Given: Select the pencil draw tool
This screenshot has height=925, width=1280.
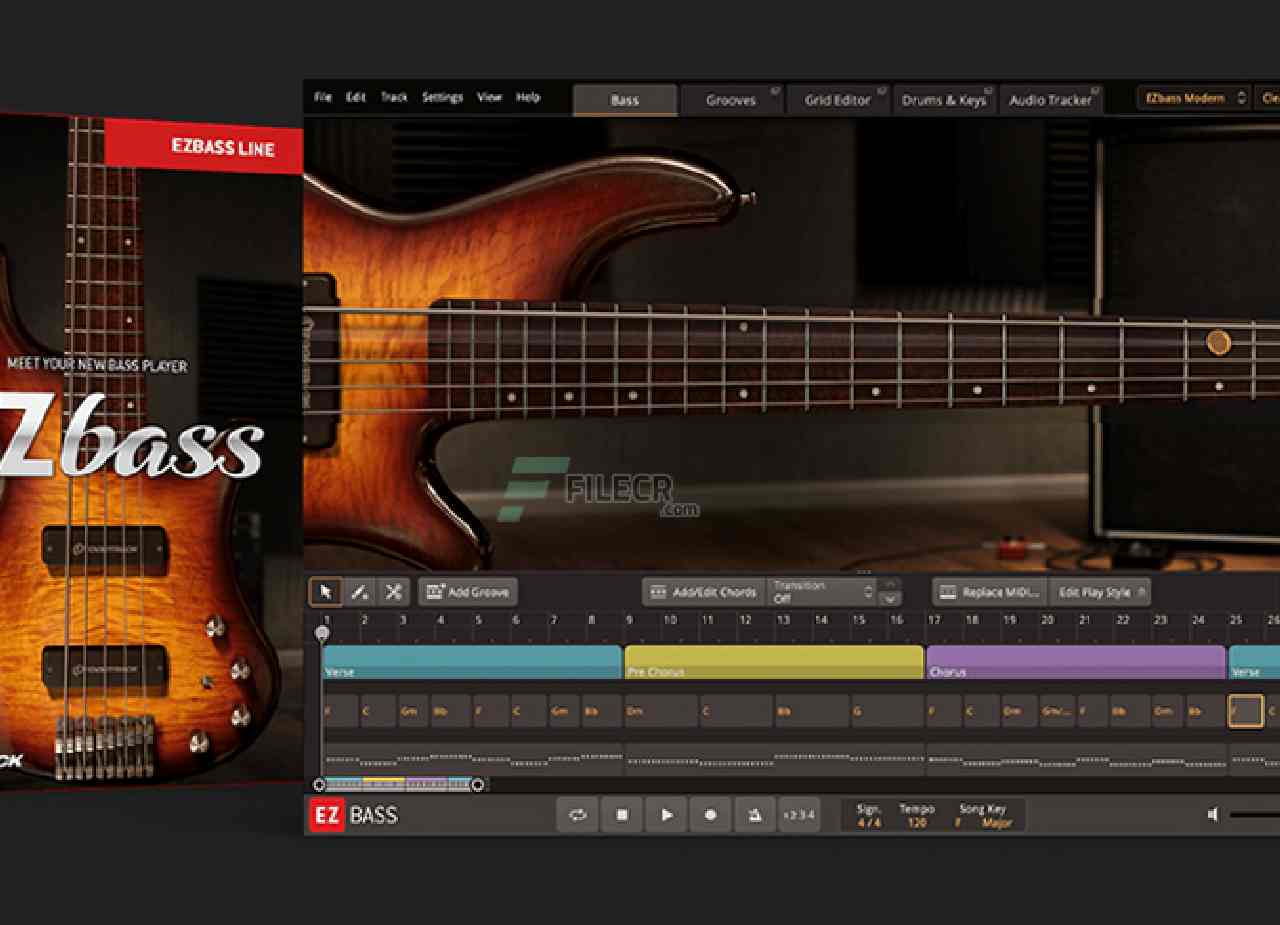Looking at the screenshot, I should tap(359, 592).
